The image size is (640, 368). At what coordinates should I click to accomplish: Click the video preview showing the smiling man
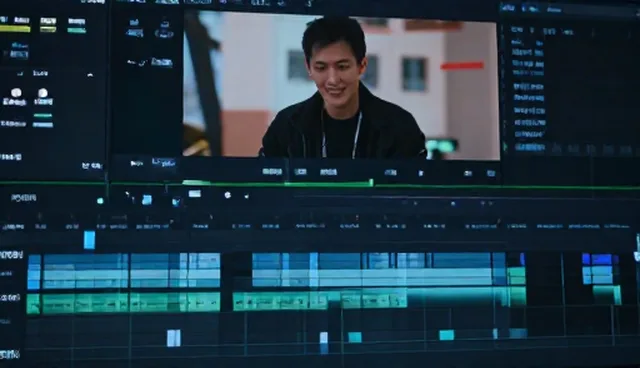pos(341,85)
